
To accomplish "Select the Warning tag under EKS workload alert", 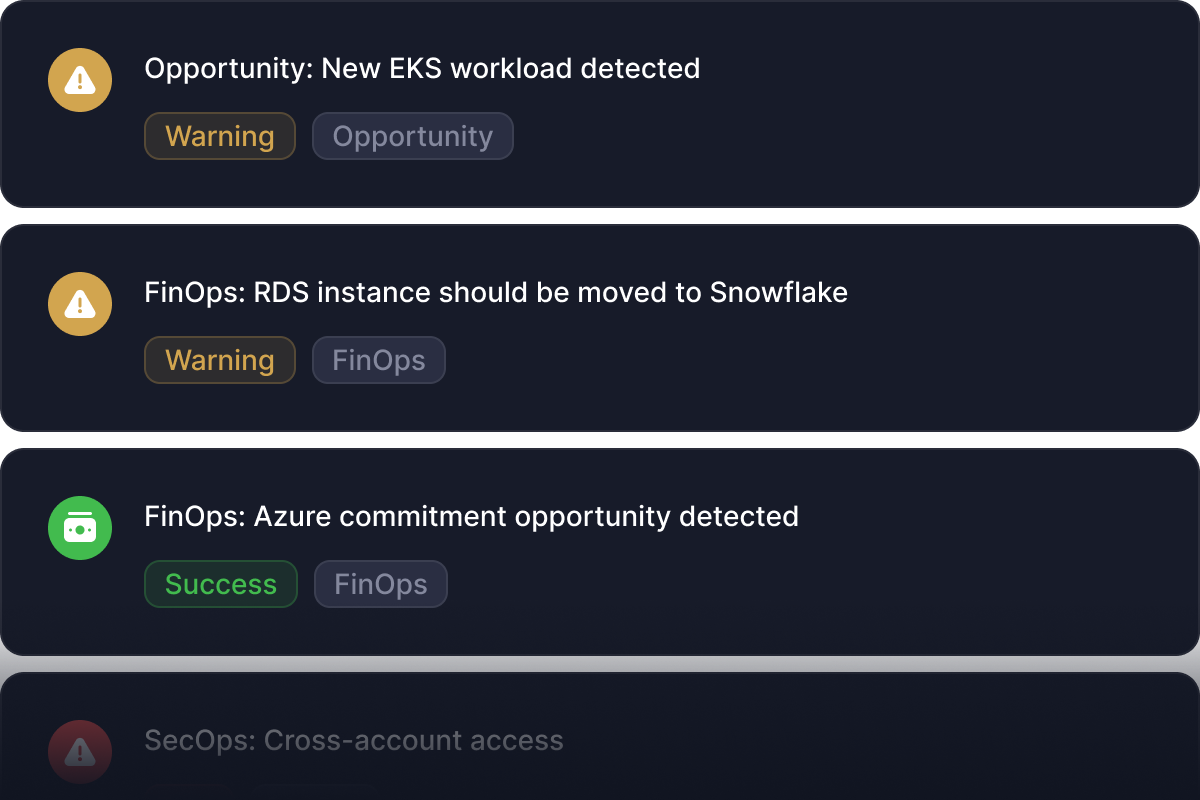I will click(x=220, y=136).
